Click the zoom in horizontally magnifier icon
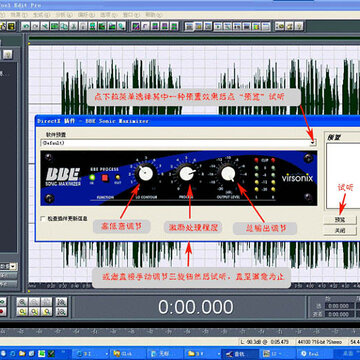Image resolution: width=360 pixels, height=360 pixels. point(23,302)
